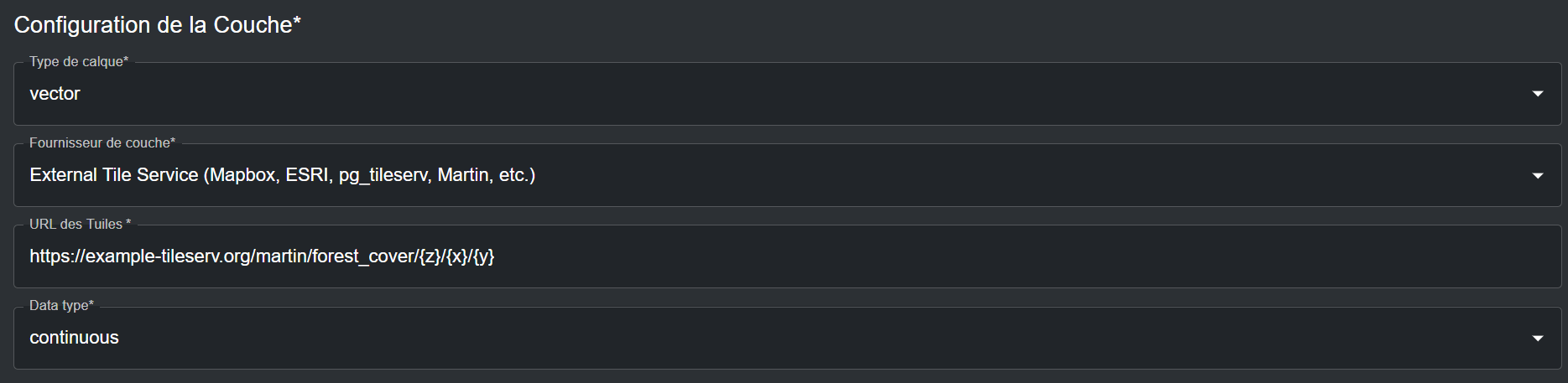This screenshot has width=1568, height=383.
Task: Click the 'continuous' selected value
Action: pos(75,338)
